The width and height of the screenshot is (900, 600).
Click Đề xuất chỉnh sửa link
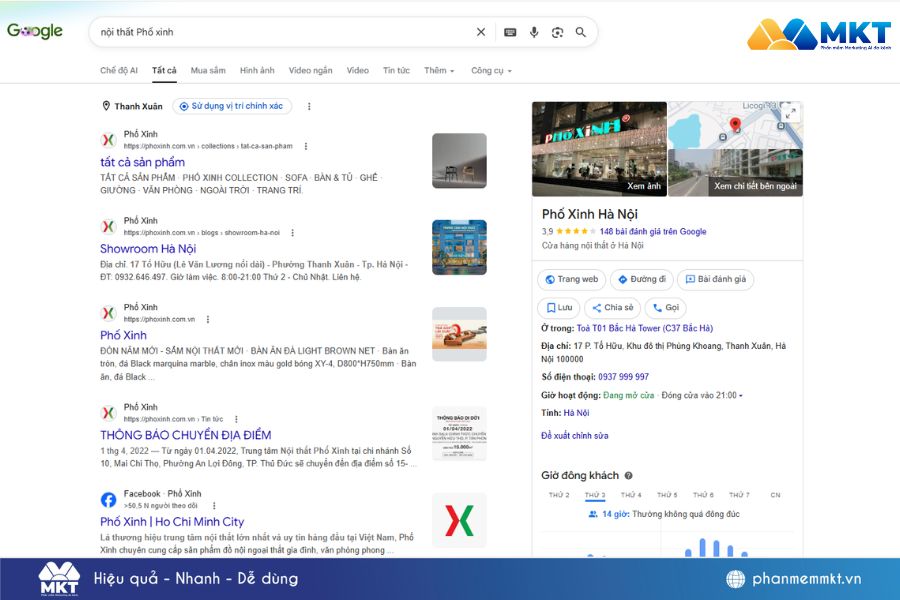(x=575, y=436)
